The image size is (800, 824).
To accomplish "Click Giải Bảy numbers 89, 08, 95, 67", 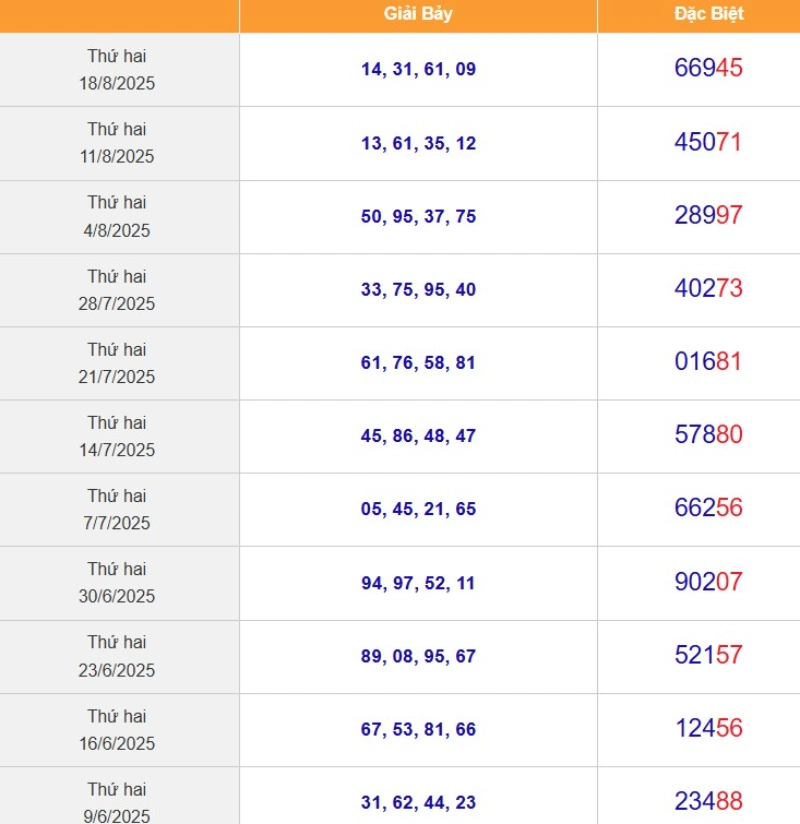I will pos(418,656).
